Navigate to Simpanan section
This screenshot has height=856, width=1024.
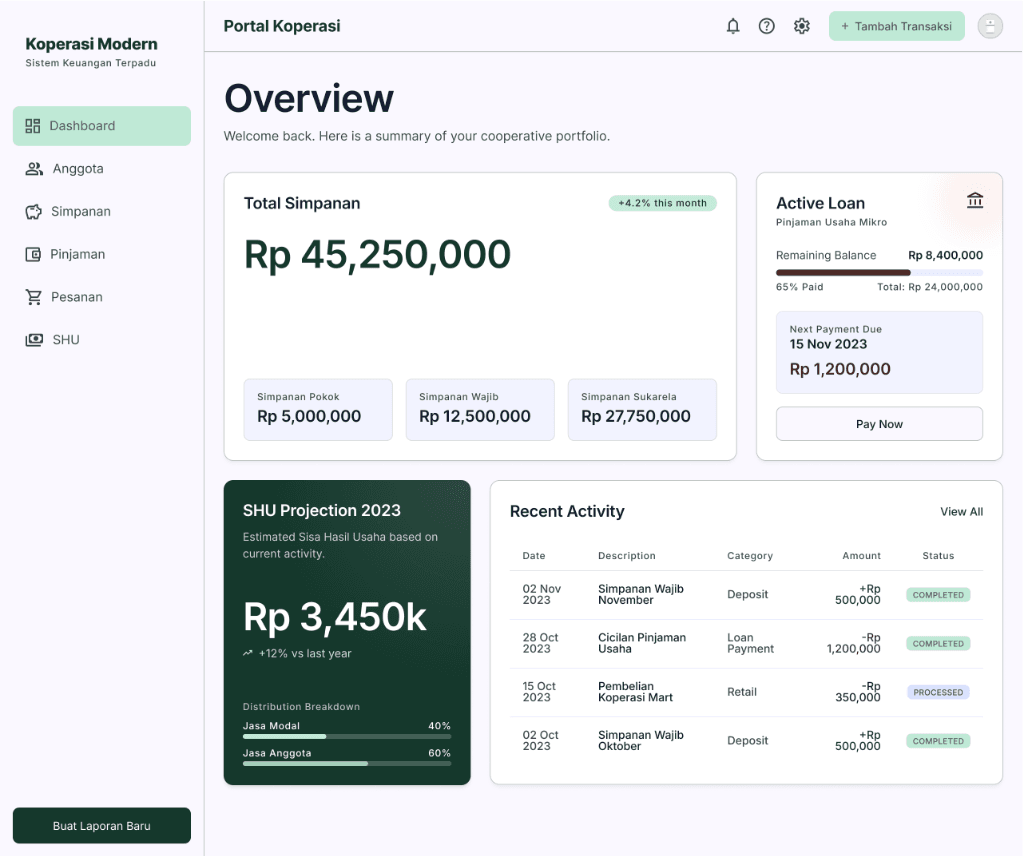pos(102,212)
